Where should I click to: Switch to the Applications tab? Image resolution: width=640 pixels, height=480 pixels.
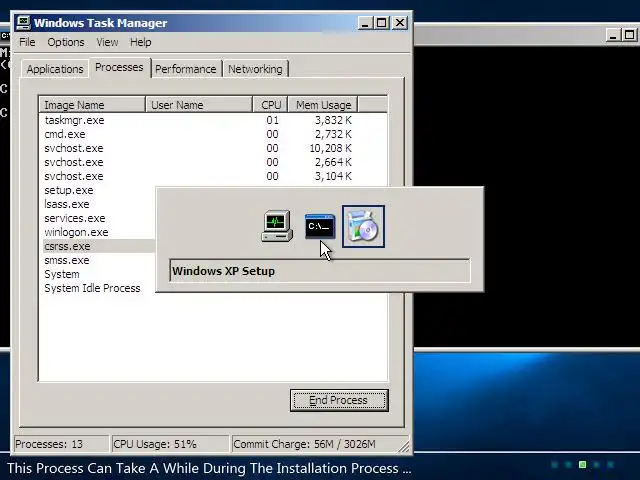coord(55,69)
